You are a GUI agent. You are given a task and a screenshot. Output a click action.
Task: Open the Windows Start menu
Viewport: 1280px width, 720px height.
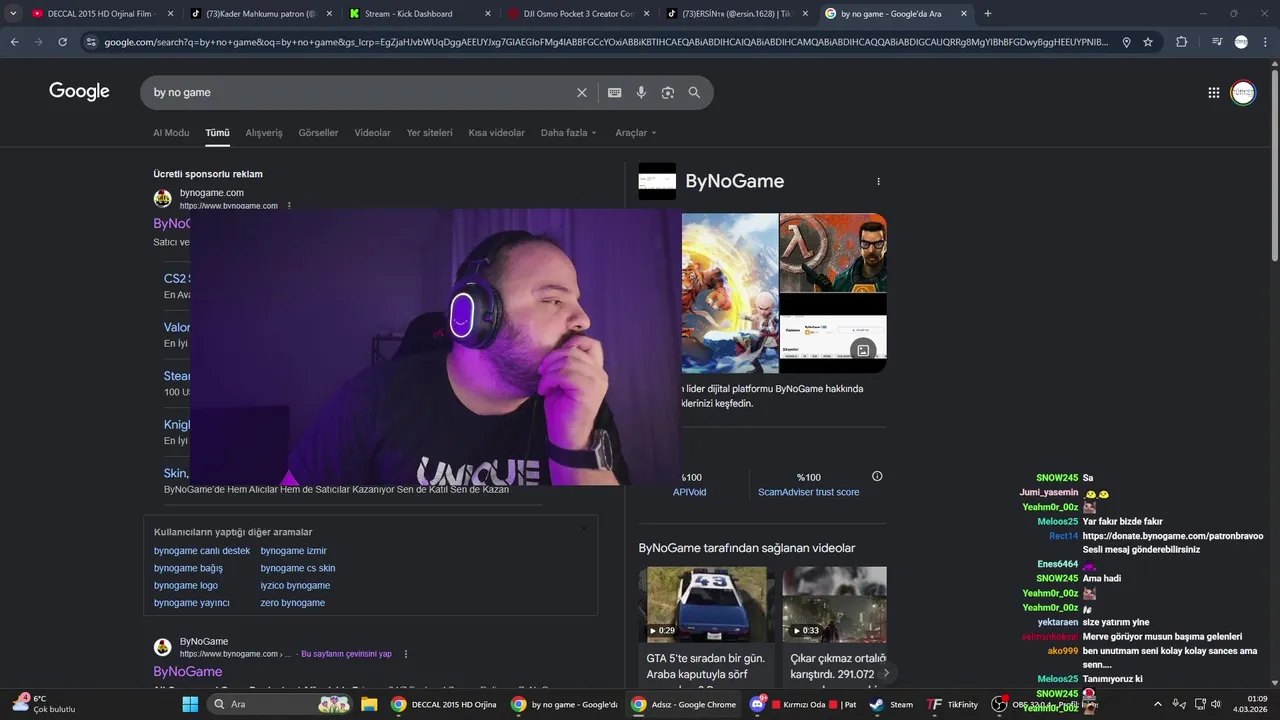pyautogui.click(x=190, y=704)
